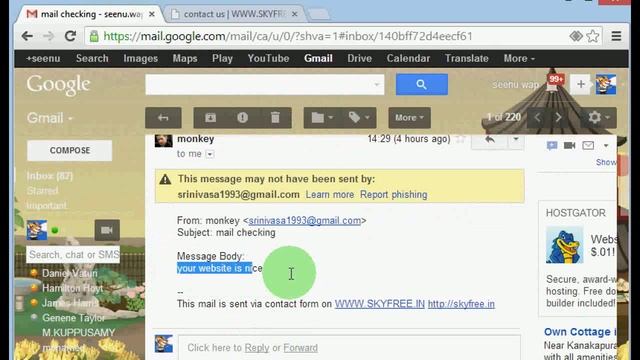Open the account profile picture
This screenshot has width=640, height=360.
click(x=606, y=84)
